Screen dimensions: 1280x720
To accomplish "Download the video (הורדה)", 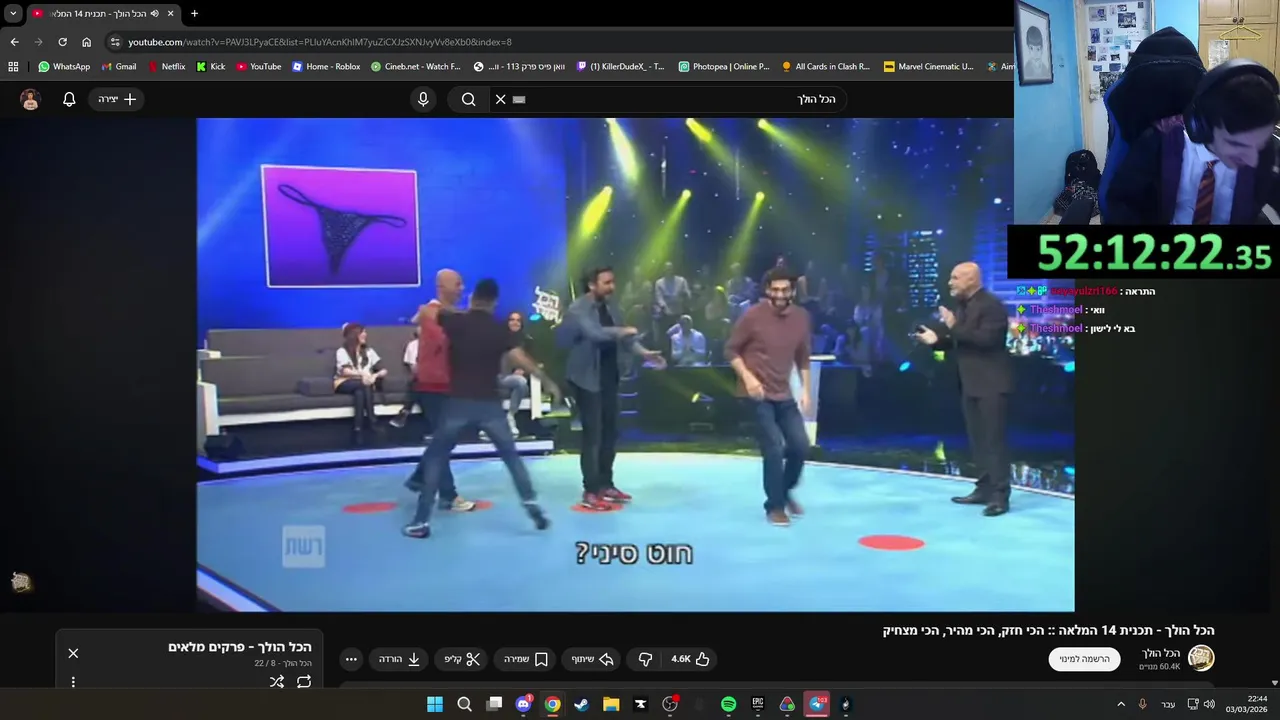I will 399,659.
